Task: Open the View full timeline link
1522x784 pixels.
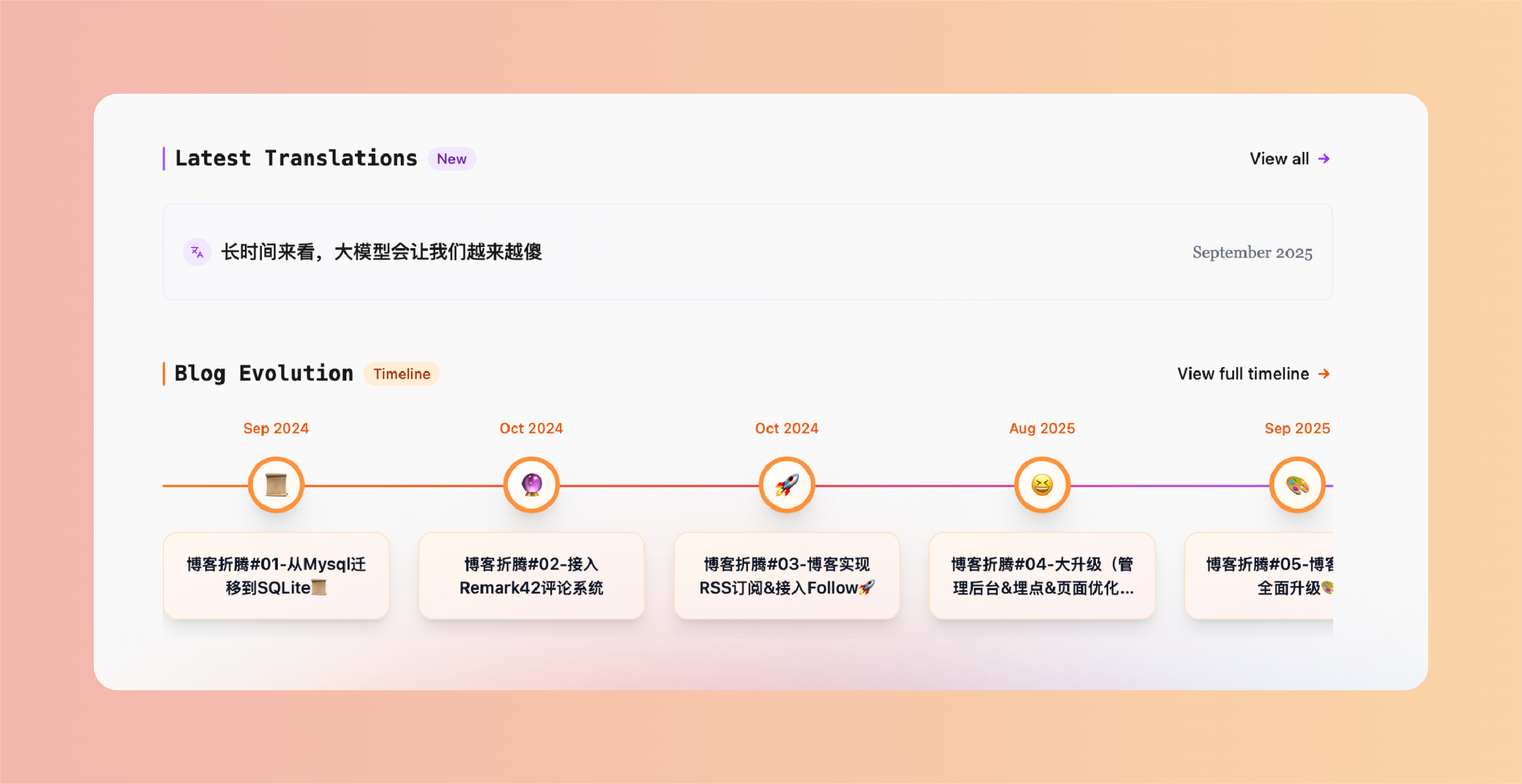Action: 1242,373
